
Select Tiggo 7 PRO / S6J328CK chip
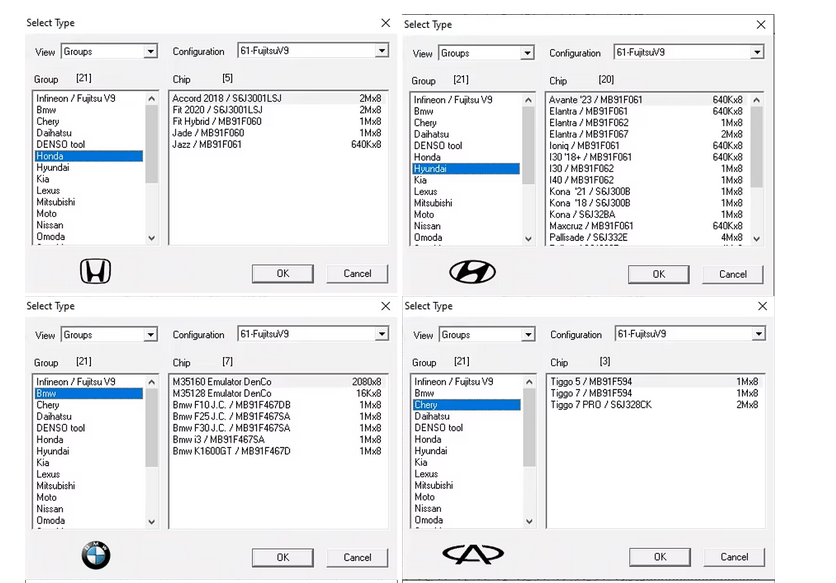pos(600,405)
